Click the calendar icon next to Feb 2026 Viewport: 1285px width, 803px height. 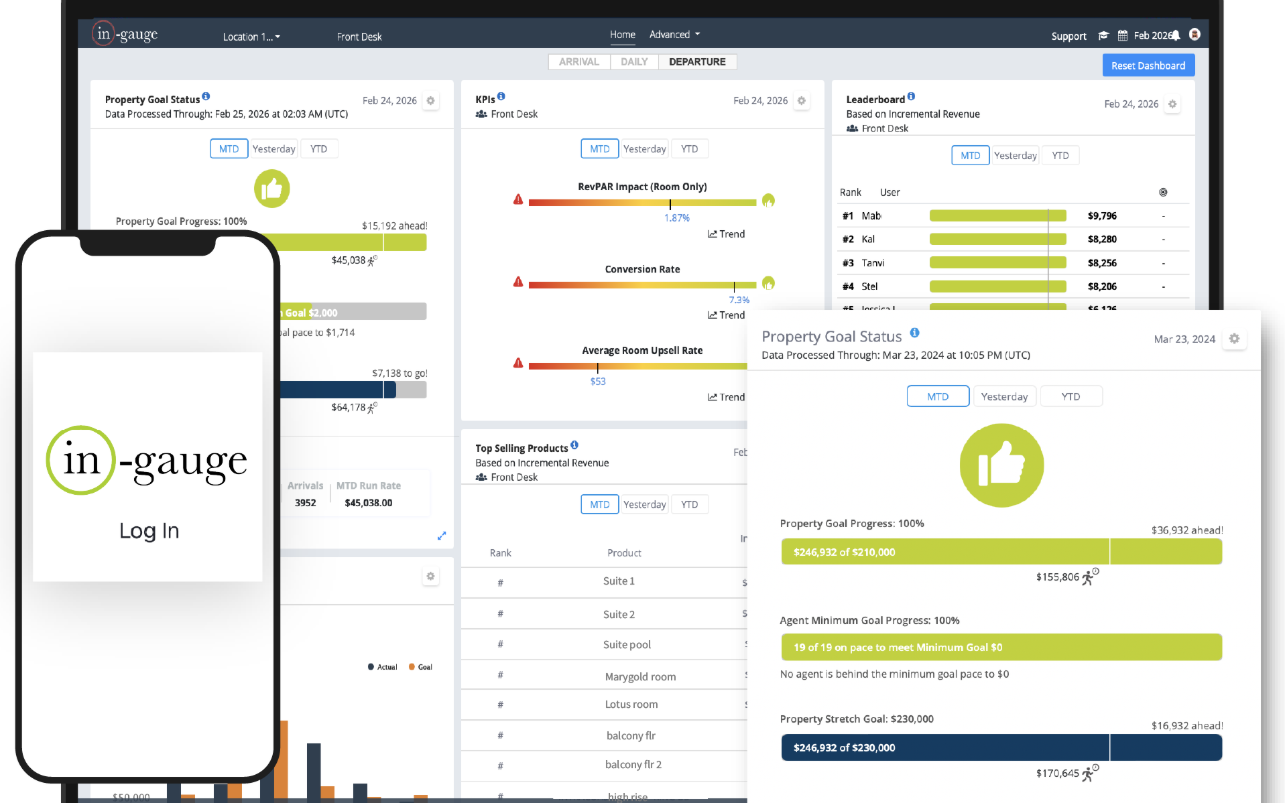[x=1123, y=36]
